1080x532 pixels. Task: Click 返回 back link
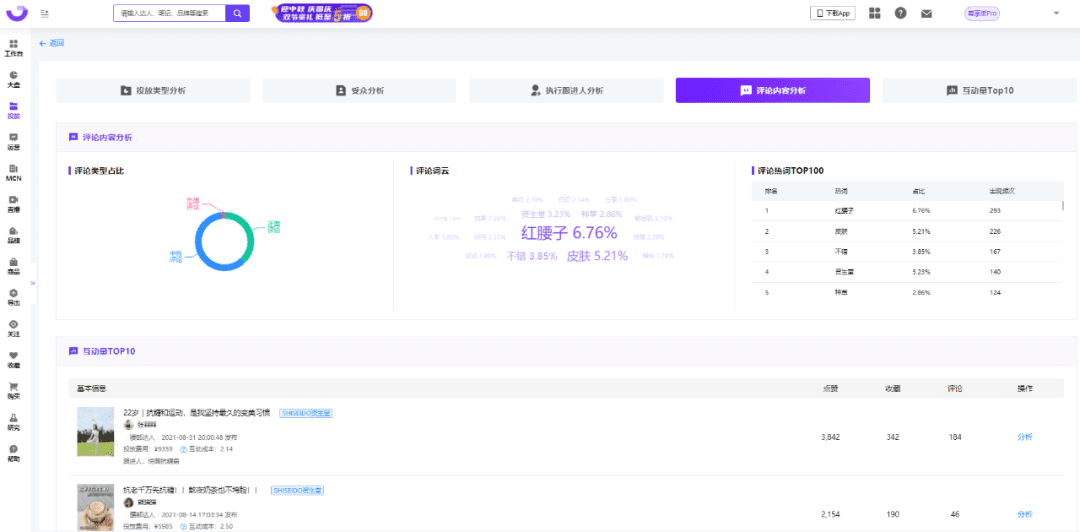pos(51,43)
